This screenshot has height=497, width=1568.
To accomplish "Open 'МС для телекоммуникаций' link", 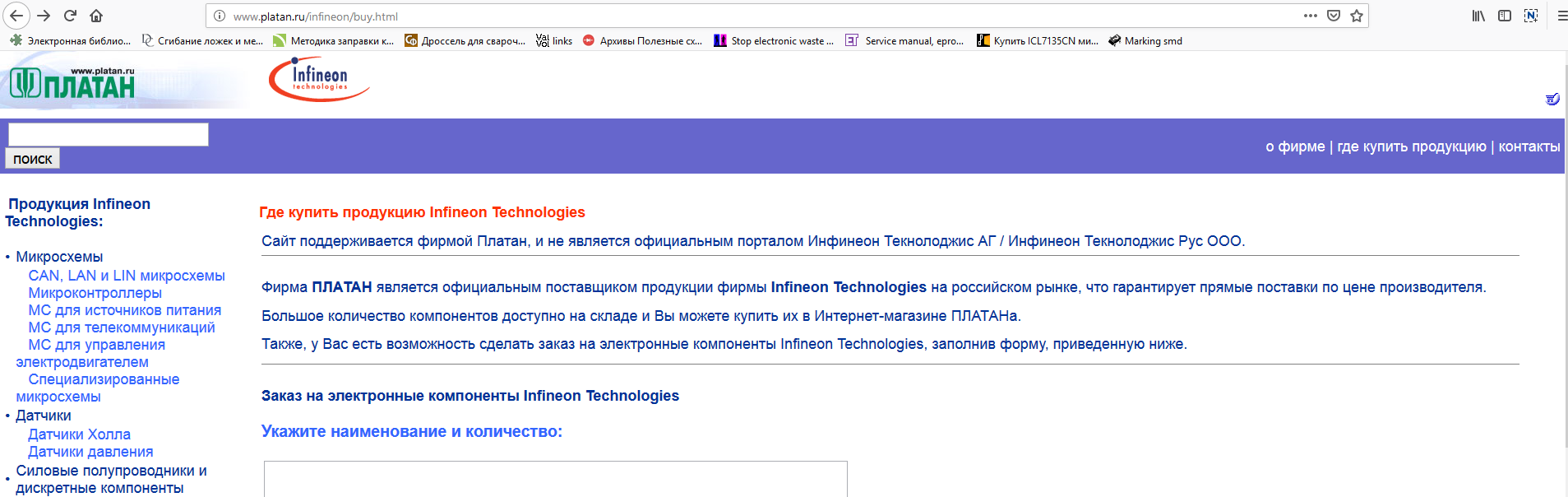I will (x=122, y=327).
